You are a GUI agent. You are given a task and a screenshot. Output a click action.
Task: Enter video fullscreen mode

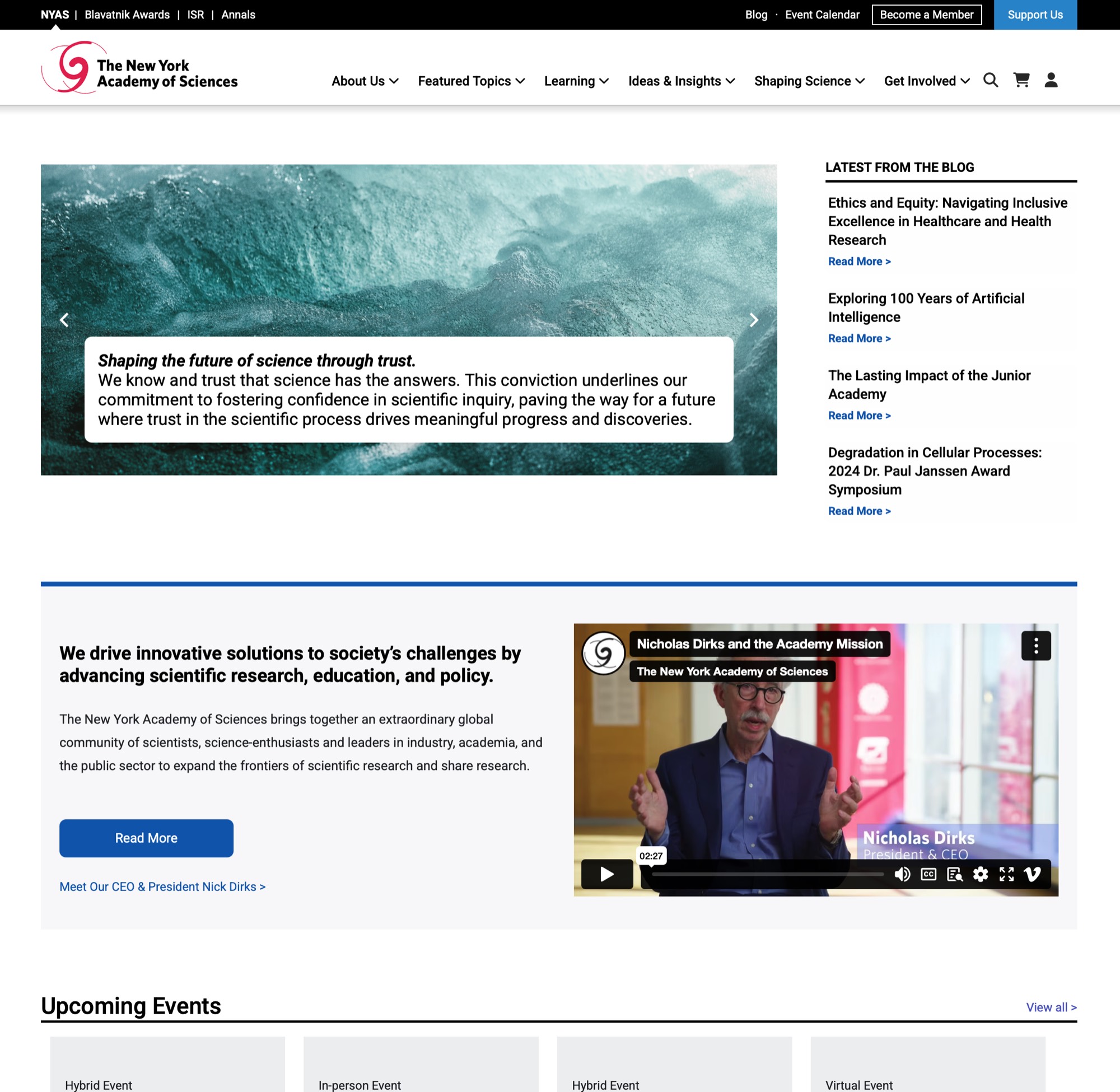1006,874
